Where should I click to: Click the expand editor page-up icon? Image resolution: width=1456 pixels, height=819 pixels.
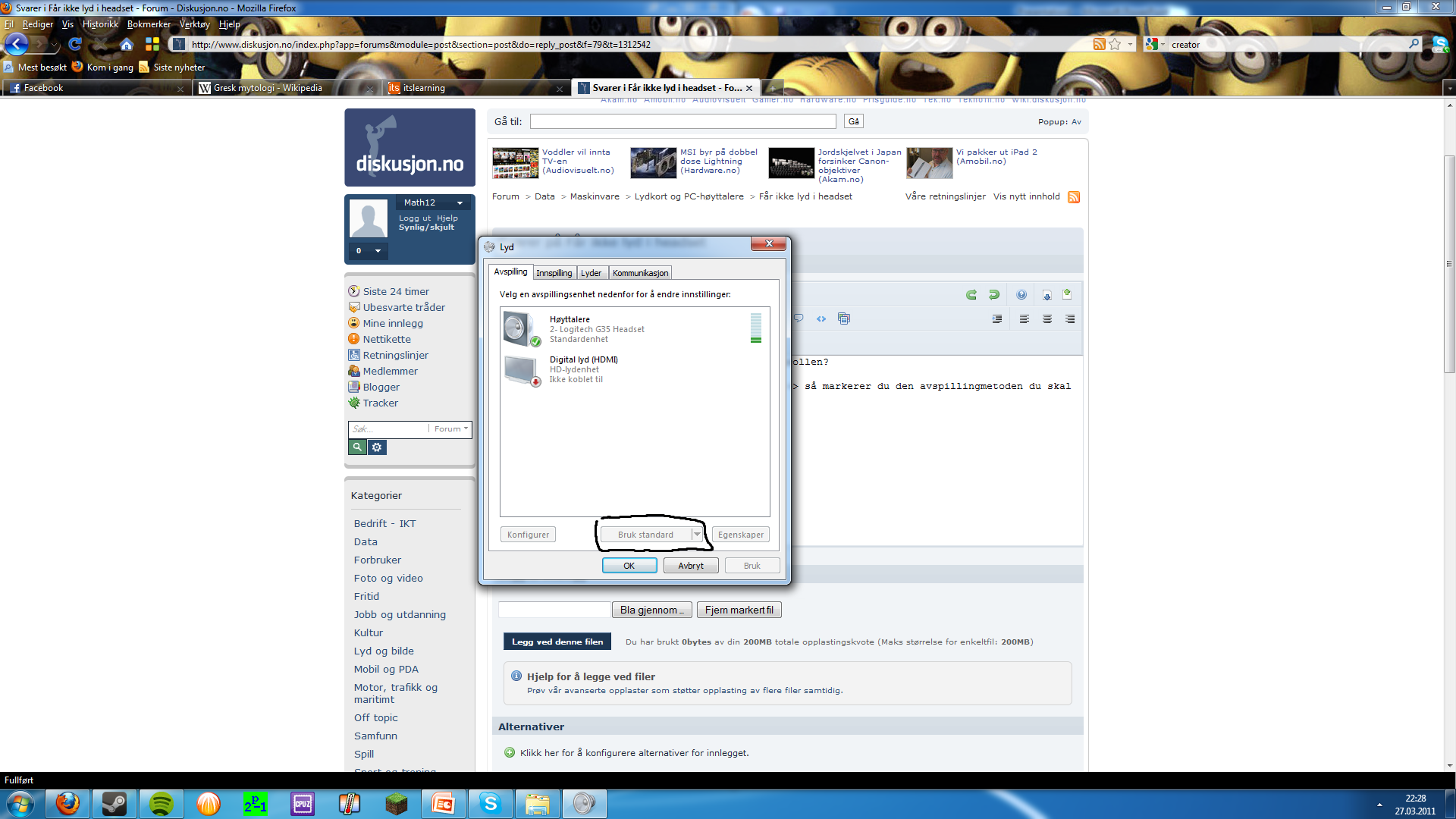[x=1067, y=294]
